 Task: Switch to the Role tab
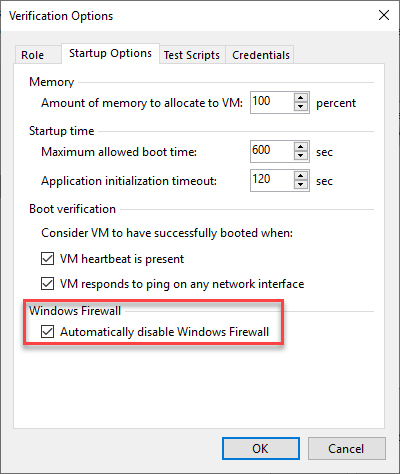32,55
